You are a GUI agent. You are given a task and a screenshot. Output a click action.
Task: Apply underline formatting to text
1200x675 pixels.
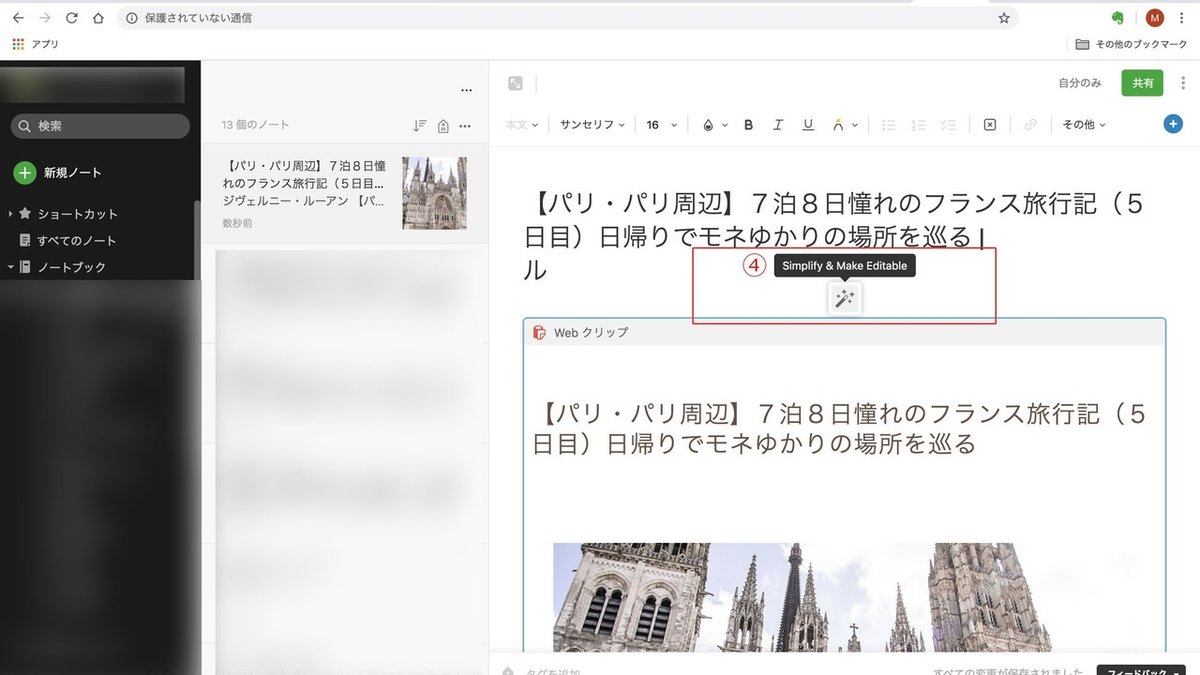click(x=807, y=124)
